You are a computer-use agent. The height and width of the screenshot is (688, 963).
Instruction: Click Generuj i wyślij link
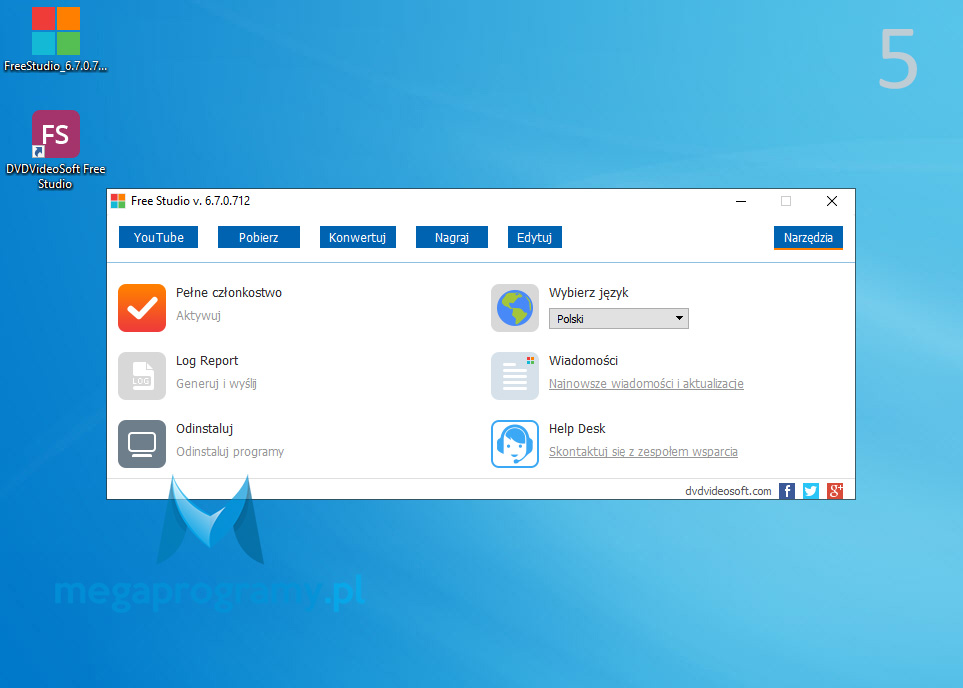(x=216, y=384)
